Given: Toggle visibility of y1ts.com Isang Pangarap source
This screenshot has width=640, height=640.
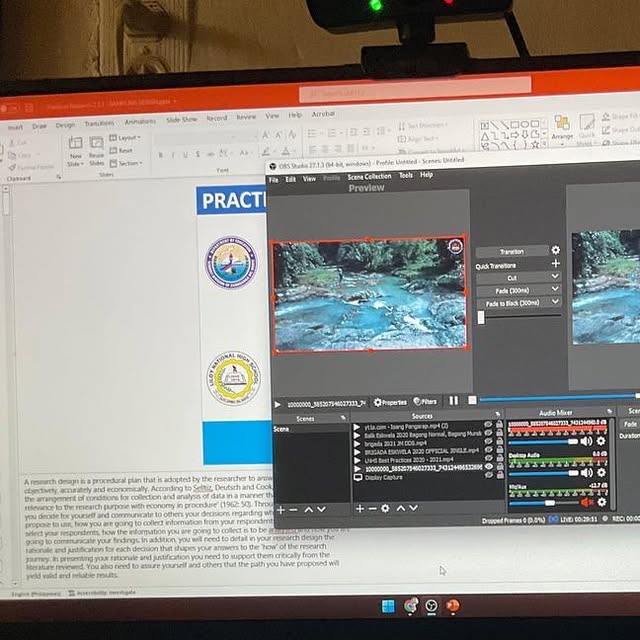Looking at the screenshot, I should point(488,424).
